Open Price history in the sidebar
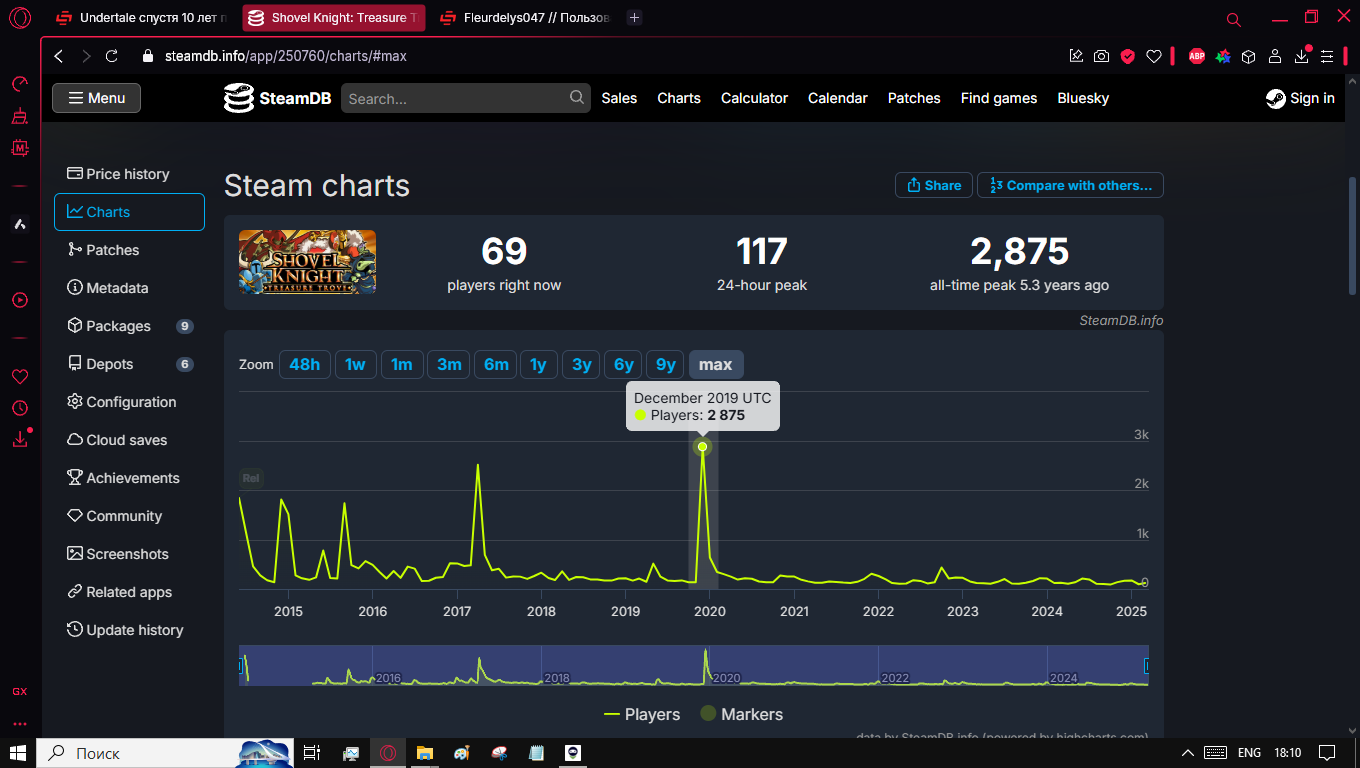This screenshot has width=1360, height=768. click(x=129, y=174)
